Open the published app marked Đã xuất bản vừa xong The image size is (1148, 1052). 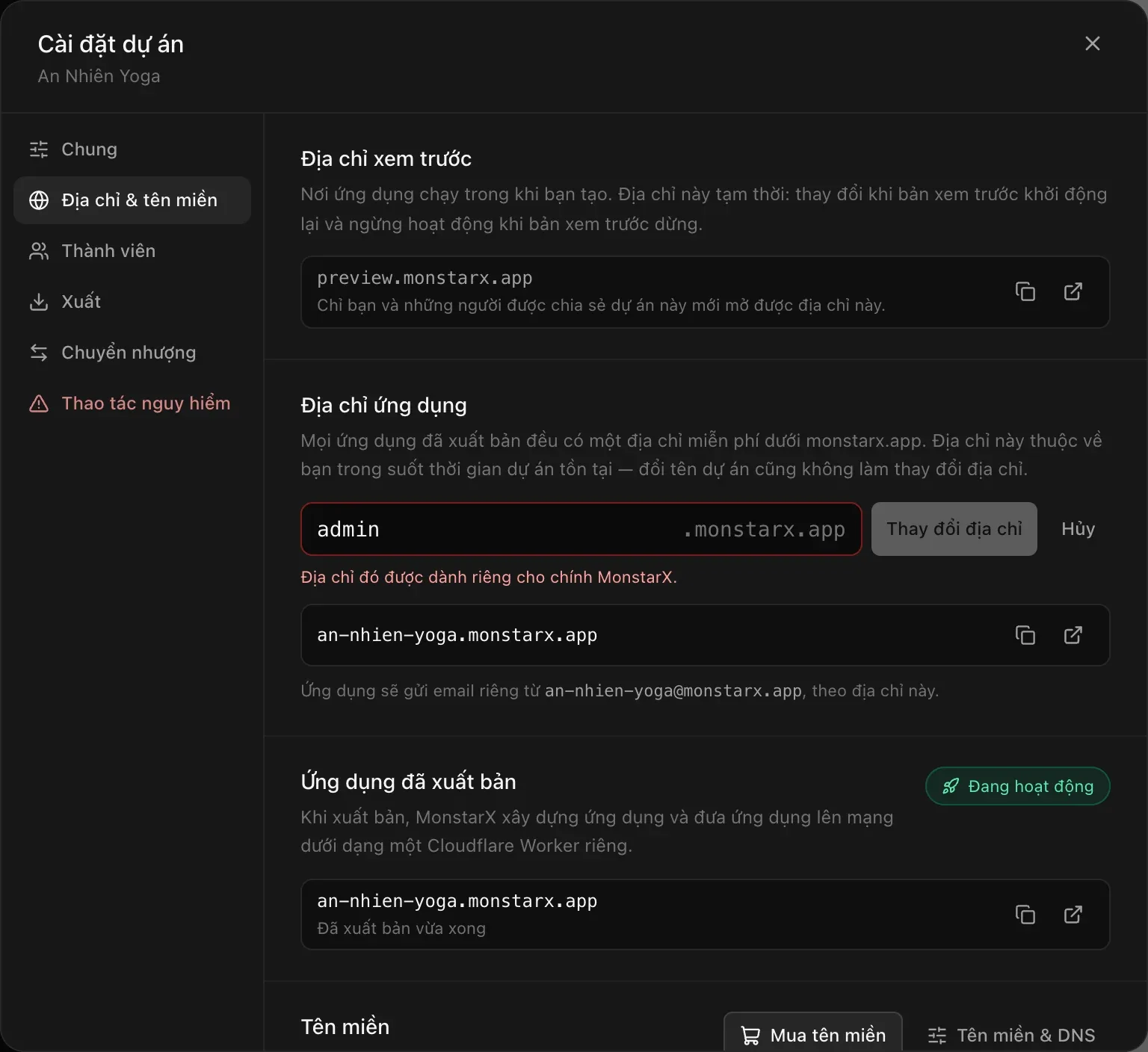pyautogui.click(x=1073, y=915)
